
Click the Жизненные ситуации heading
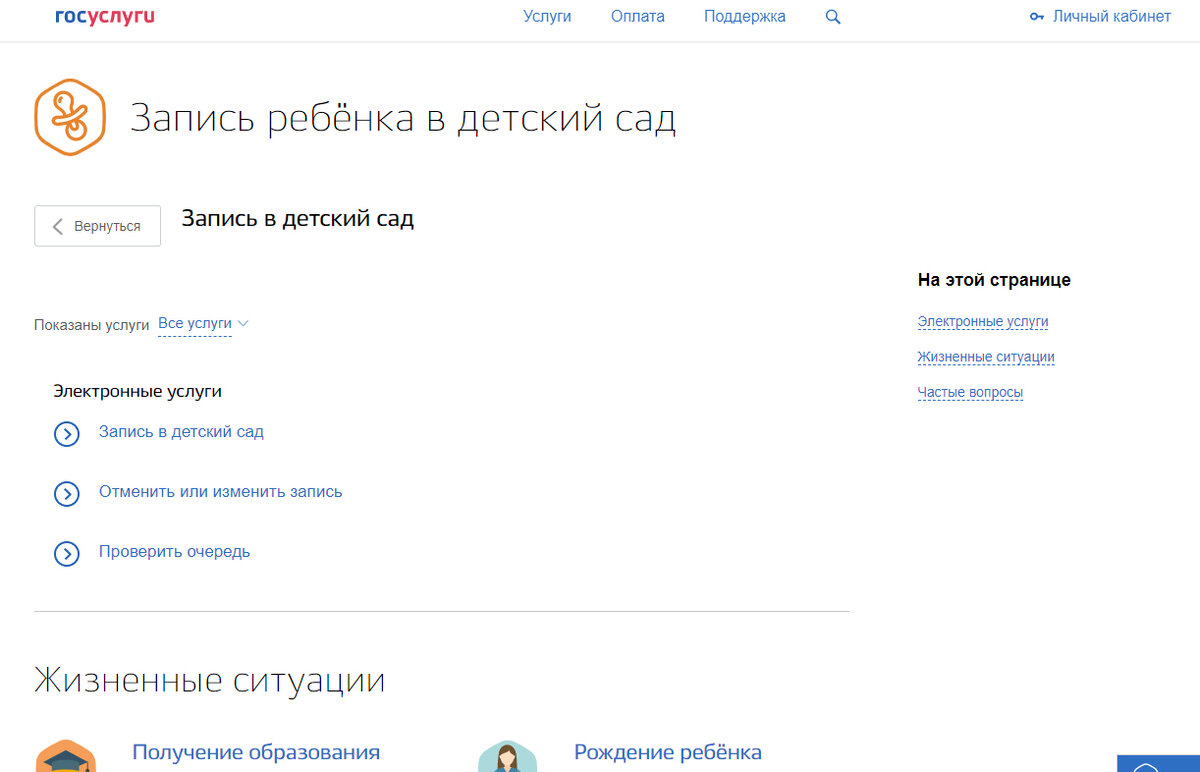click(210, 681)
